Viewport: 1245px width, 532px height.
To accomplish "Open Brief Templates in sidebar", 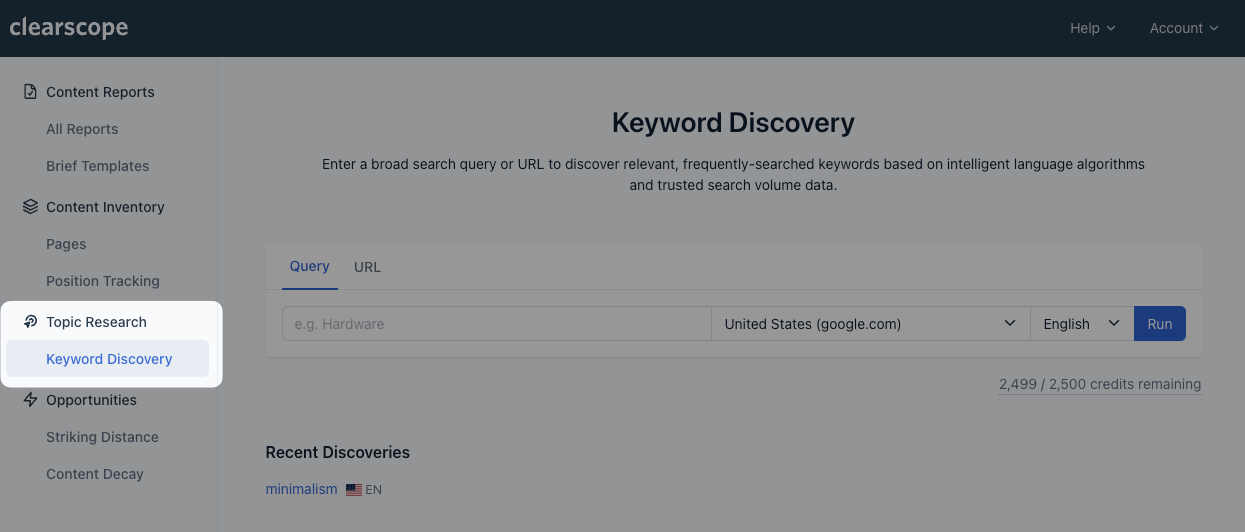I will 98,166.
